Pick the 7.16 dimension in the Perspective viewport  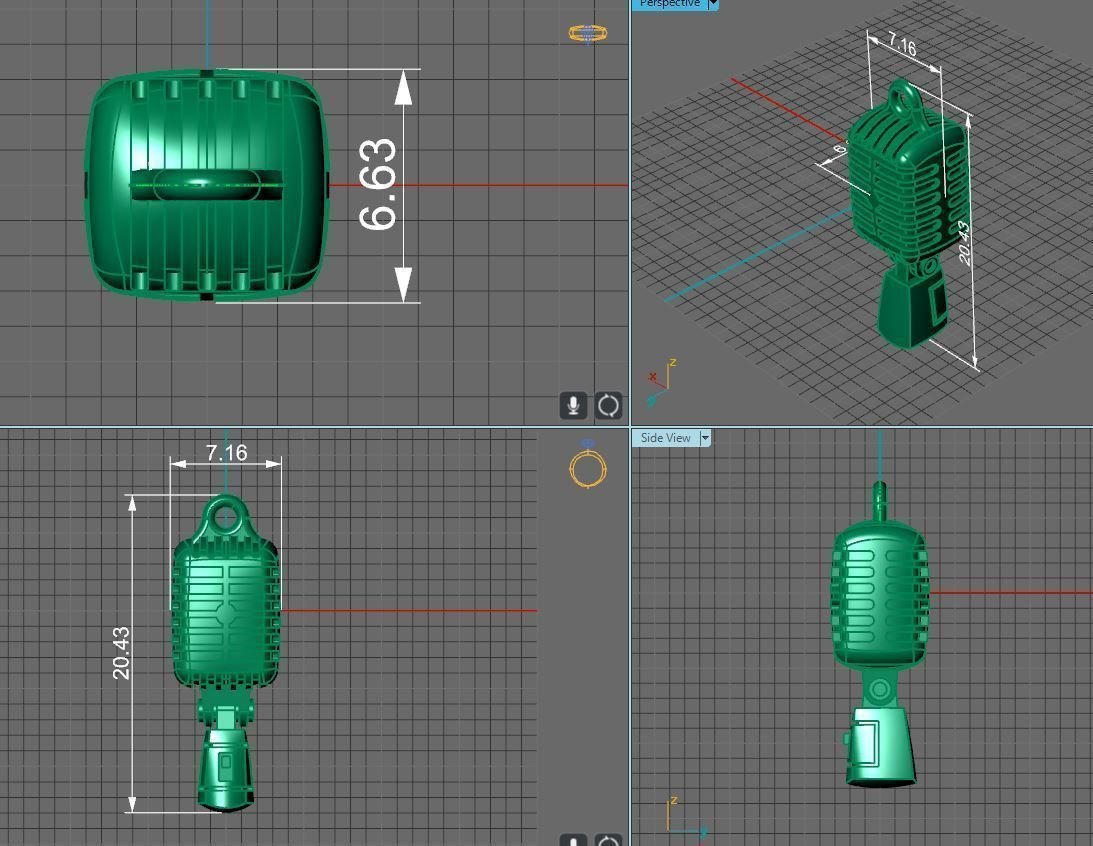[x=901, y=46]
